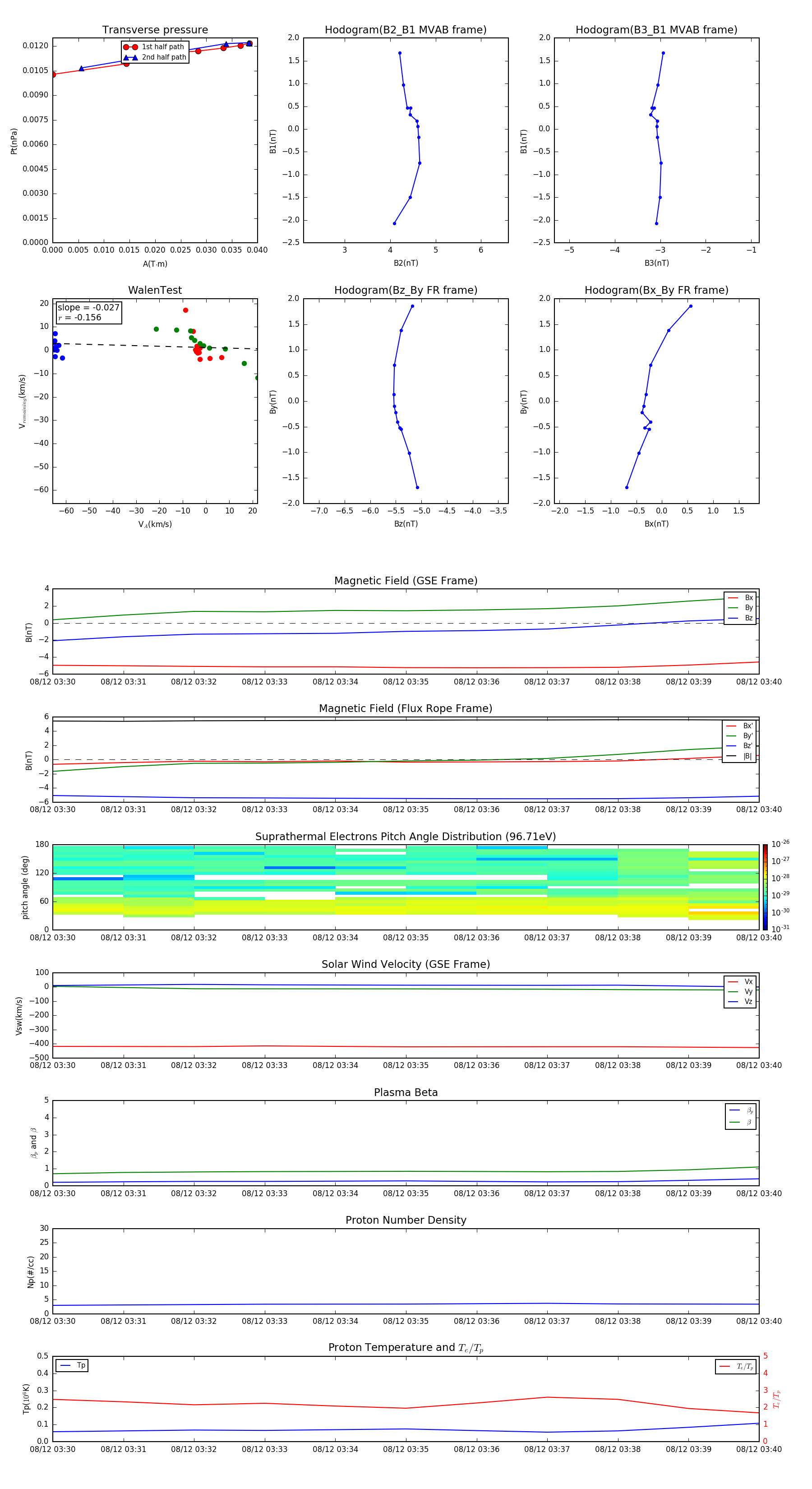The height and width of the screenshot is (1489, 812).
Task: Click the 'Proton Temperature and Te/Tp' title
Action: point(406,1348)
